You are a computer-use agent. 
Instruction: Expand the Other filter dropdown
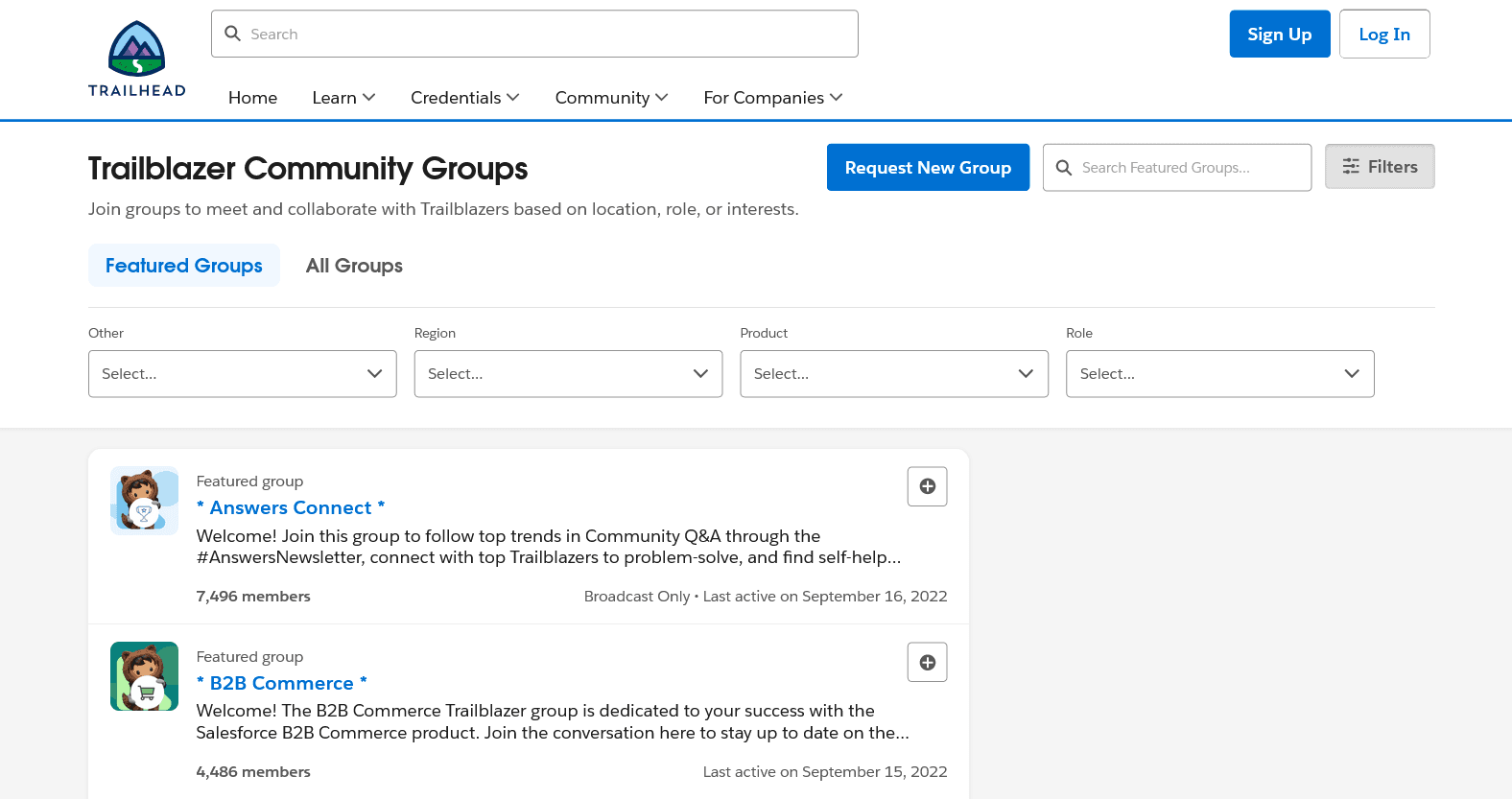(243, 374)
